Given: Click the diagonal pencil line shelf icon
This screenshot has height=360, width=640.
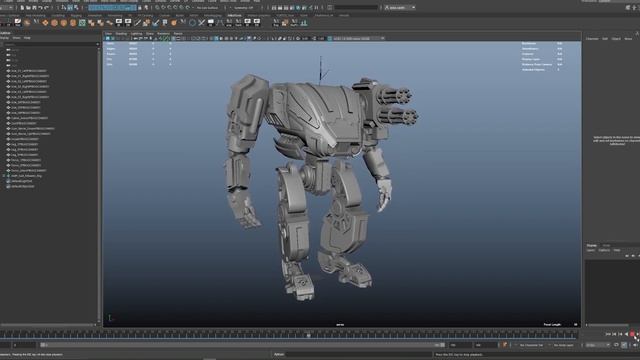Looking at the screenshot, I should [138, 23].
